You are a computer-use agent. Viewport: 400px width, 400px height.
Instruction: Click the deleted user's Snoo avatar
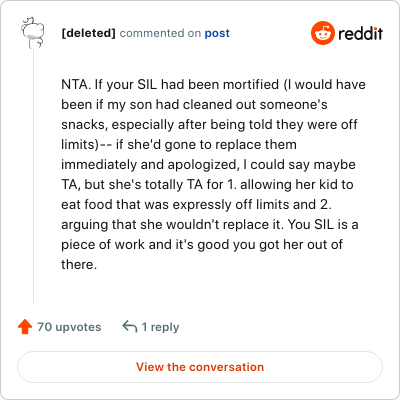(x=32, y=33)
